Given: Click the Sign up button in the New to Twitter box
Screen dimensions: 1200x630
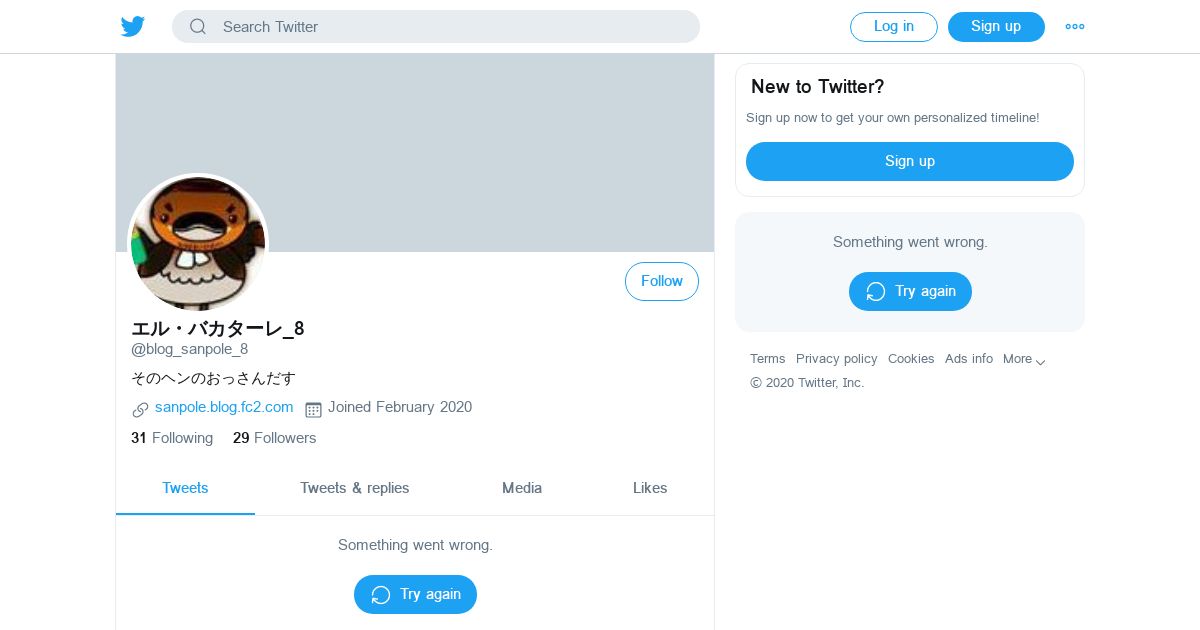Looking at the screenshot, I should pyautogui.click(x=910, y=161).
